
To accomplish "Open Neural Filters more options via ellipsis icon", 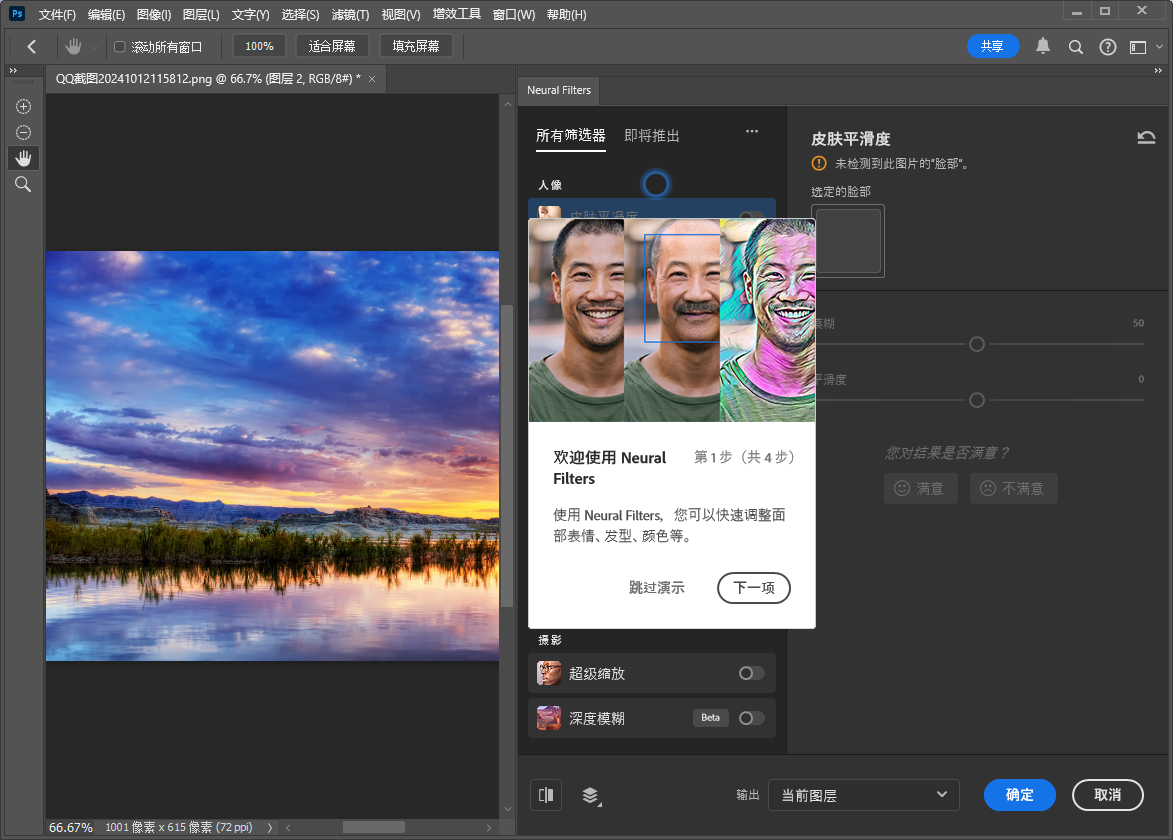I will (x=751, y=131).
